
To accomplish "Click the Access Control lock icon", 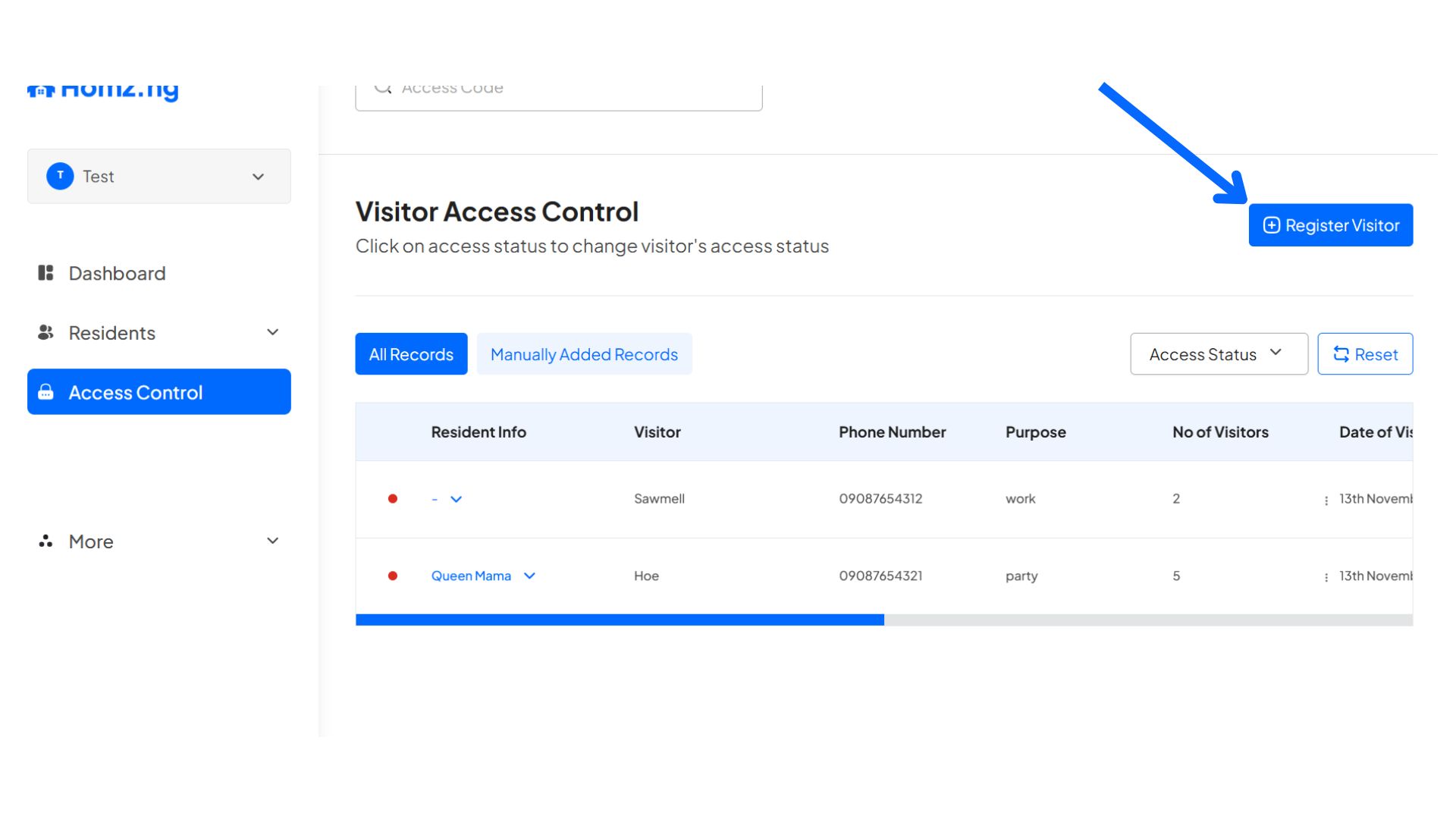I will click(46, 392).
